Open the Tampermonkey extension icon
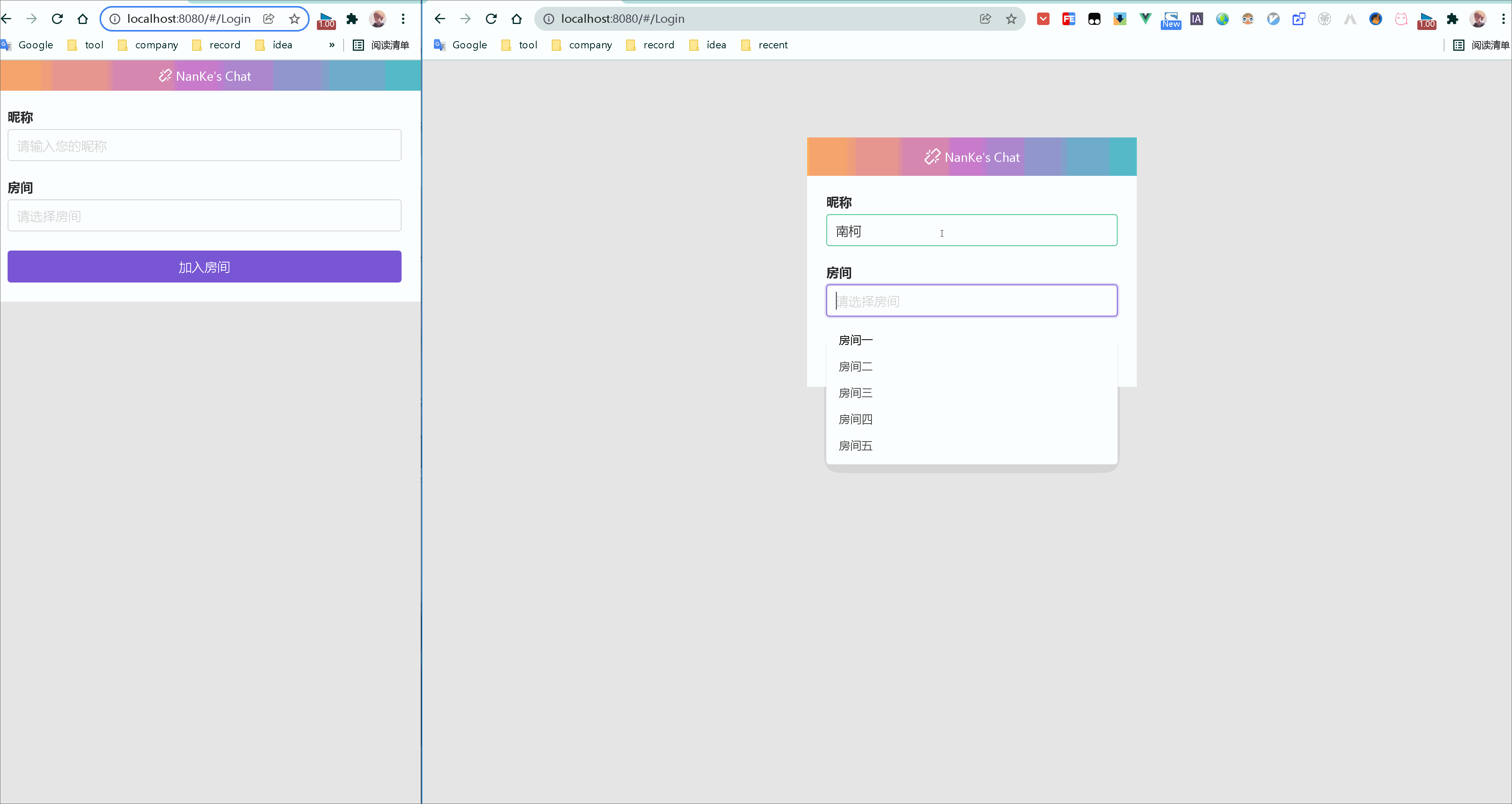The width and height of the screenshot is (1512, 804). point(1094,19)
